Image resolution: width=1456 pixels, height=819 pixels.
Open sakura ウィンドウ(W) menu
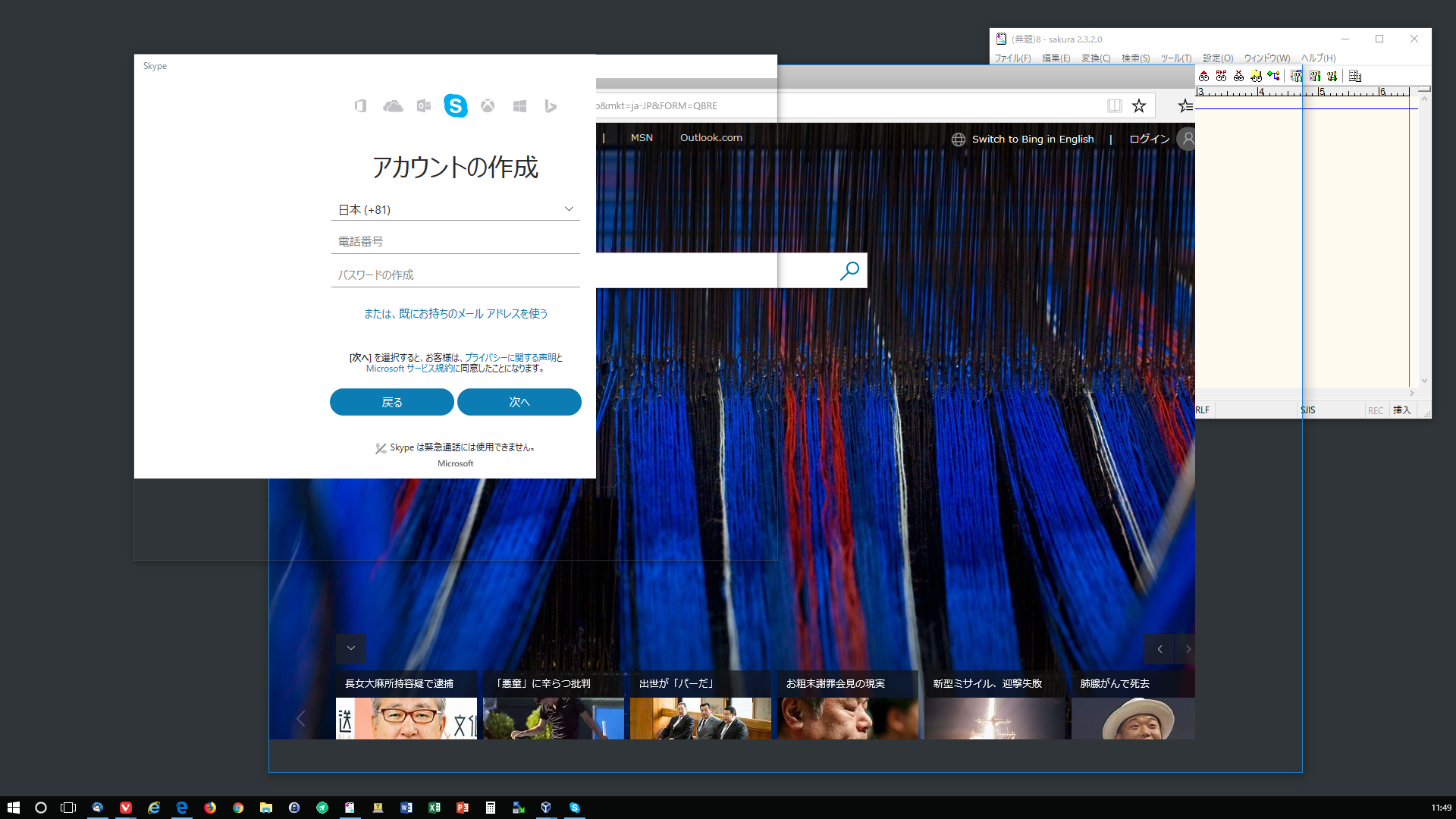point(1266,58)
